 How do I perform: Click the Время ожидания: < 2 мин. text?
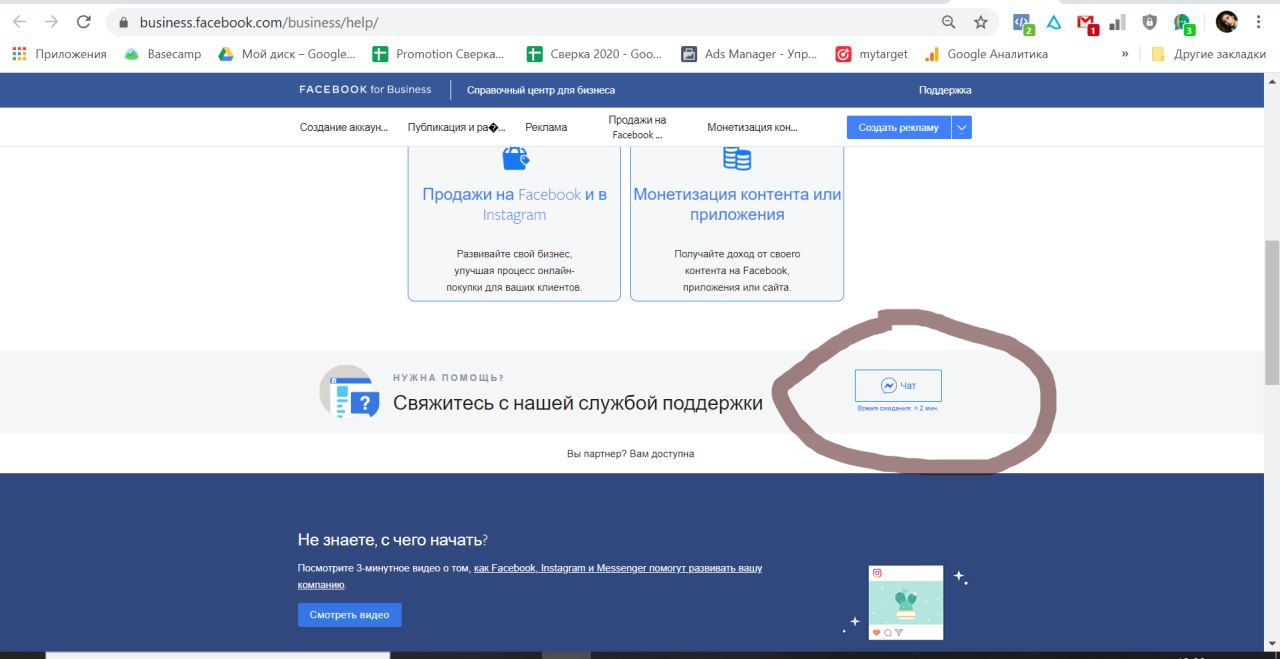click(898, 408)
